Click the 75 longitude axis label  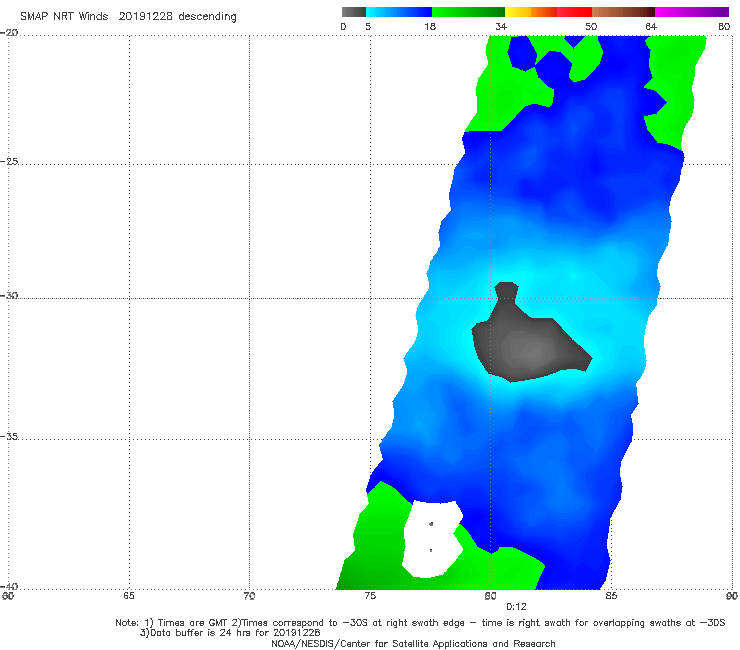pos(370,596)
